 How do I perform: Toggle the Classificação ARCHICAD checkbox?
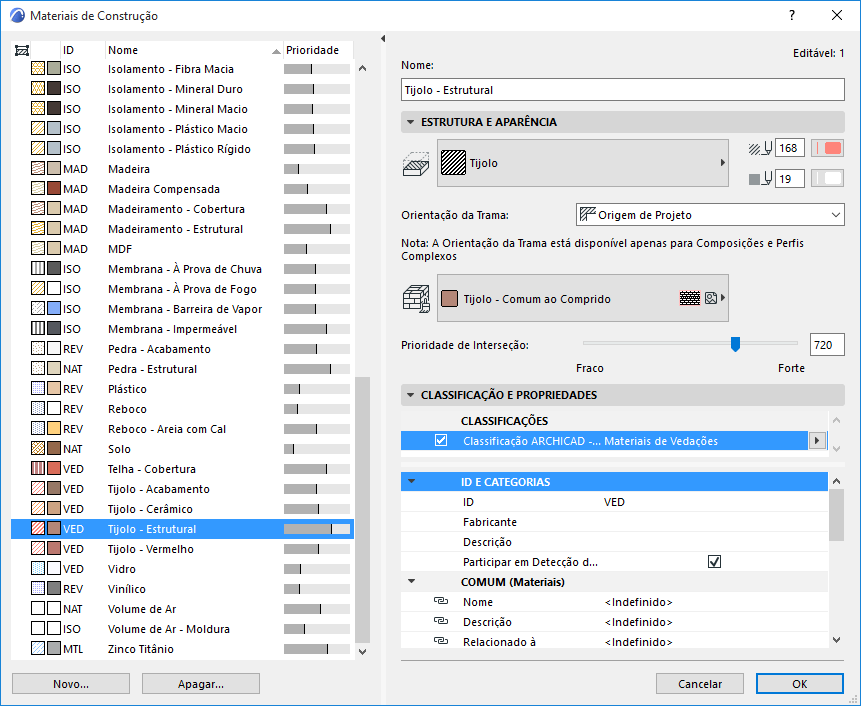(x=441, y=440)
